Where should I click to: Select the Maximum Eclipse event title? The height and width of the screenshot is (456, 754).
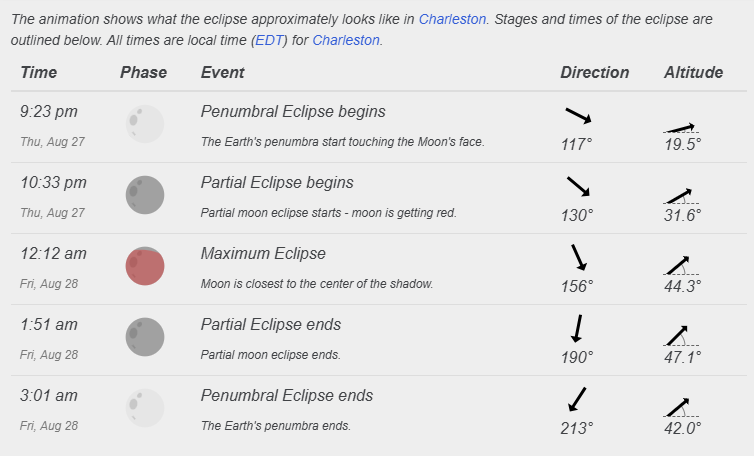coord(263,253)
